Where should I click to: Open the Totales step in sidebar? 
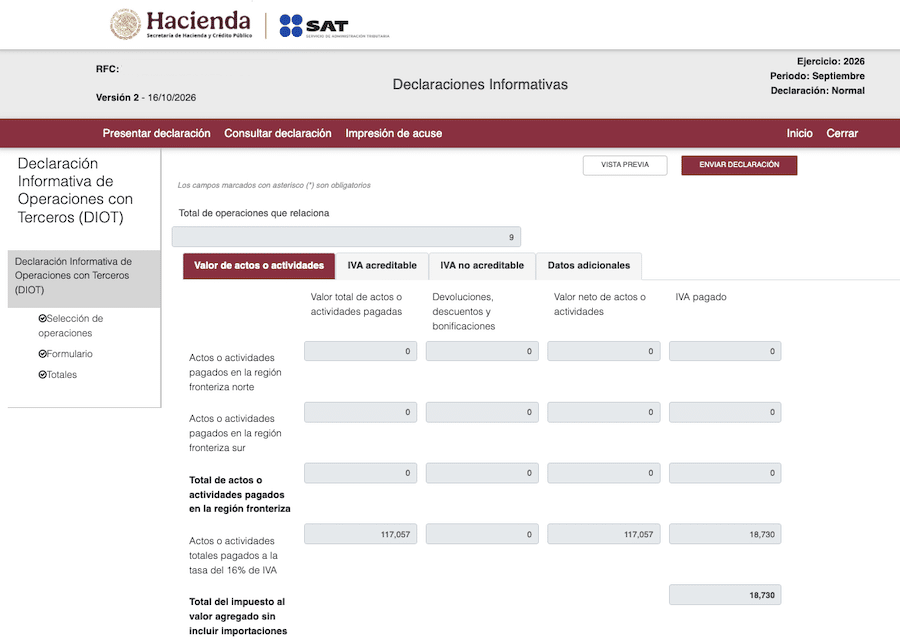(57, 375)
